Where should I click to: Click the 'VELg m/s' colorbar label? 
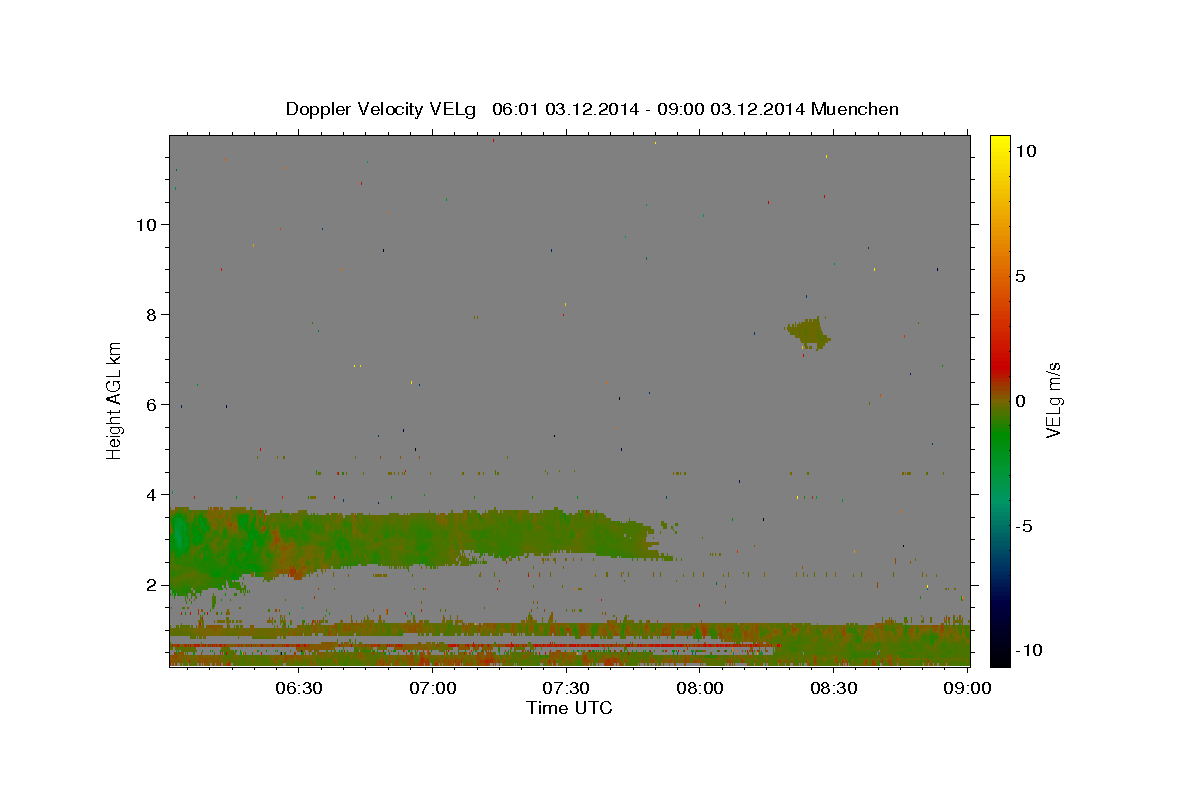tap(1053, 400)
